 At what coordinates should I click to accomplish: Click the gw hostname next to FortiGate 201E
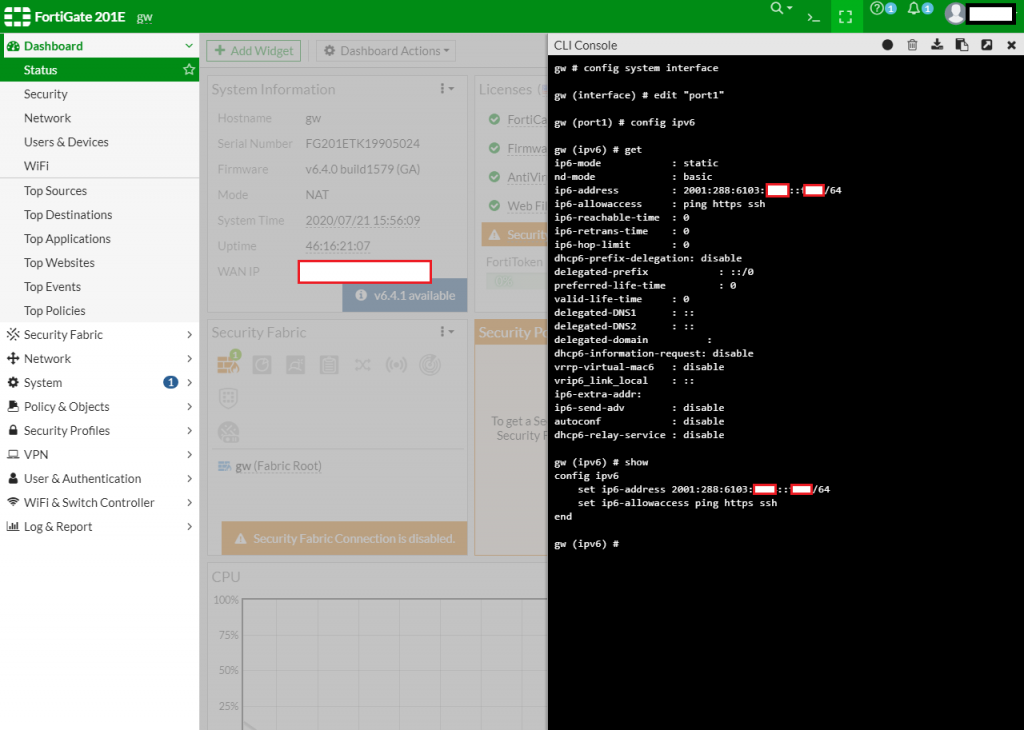pyautogui.click(x=144, y=18)
